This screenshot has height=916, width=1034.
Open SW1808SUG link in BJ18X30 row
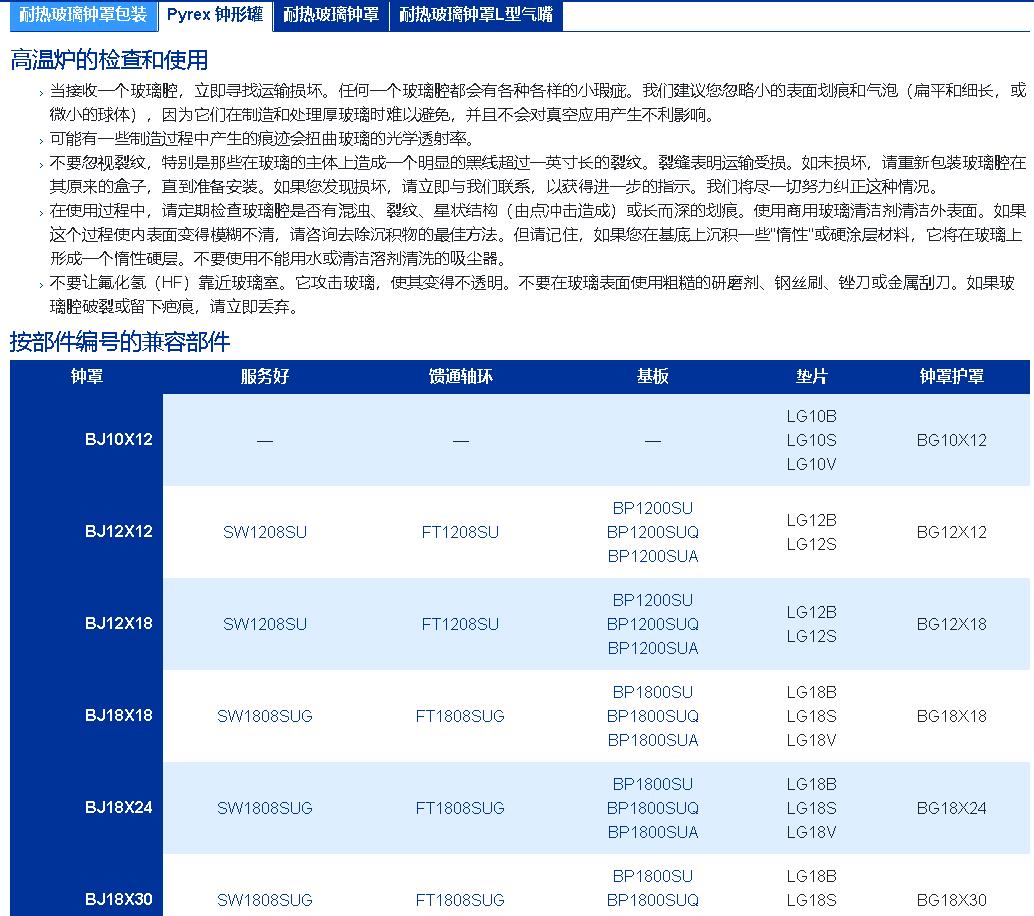265,900
